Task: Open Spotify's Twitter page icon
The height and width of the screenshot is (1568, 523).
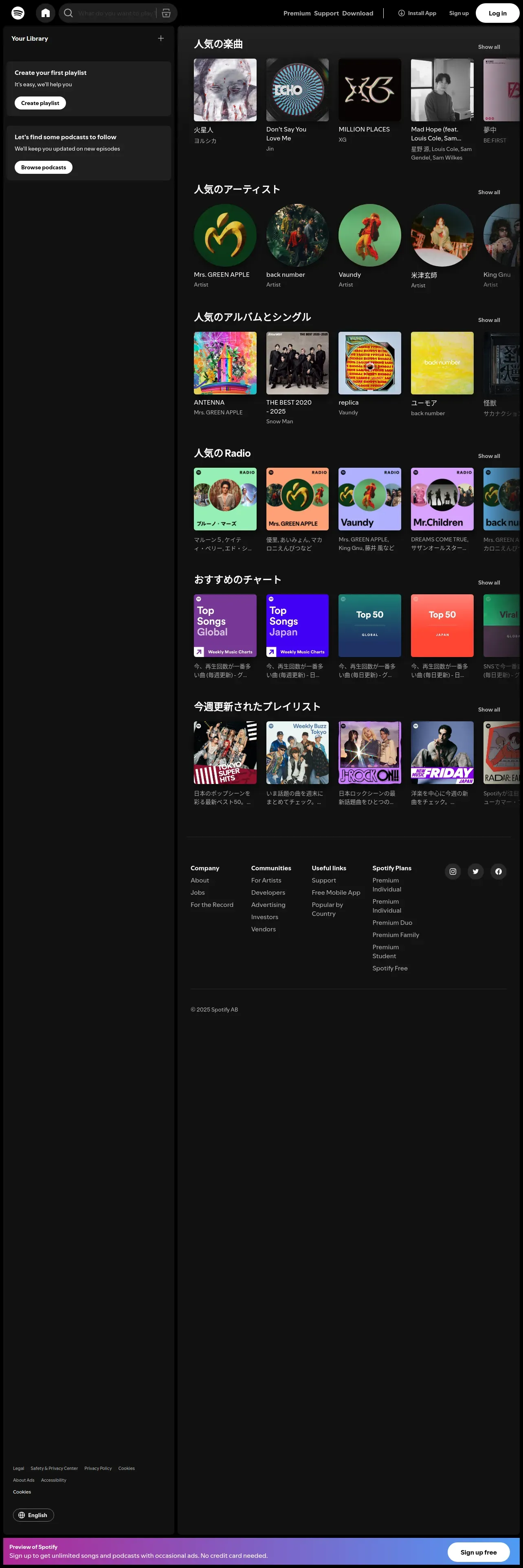Action: 475,872
